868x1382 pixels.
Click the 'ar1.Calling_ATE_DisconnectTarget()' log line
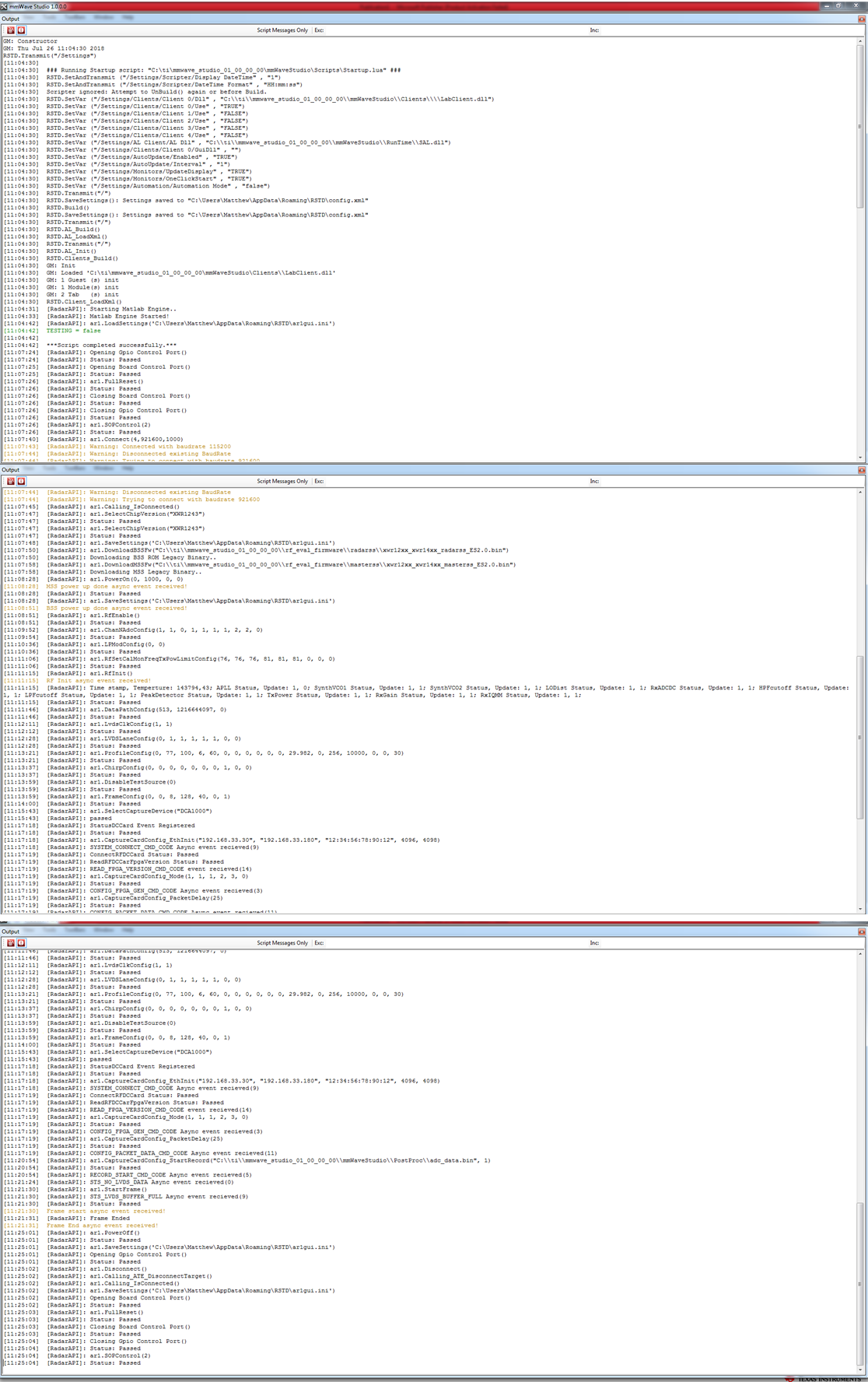(x=108, y=1276)
